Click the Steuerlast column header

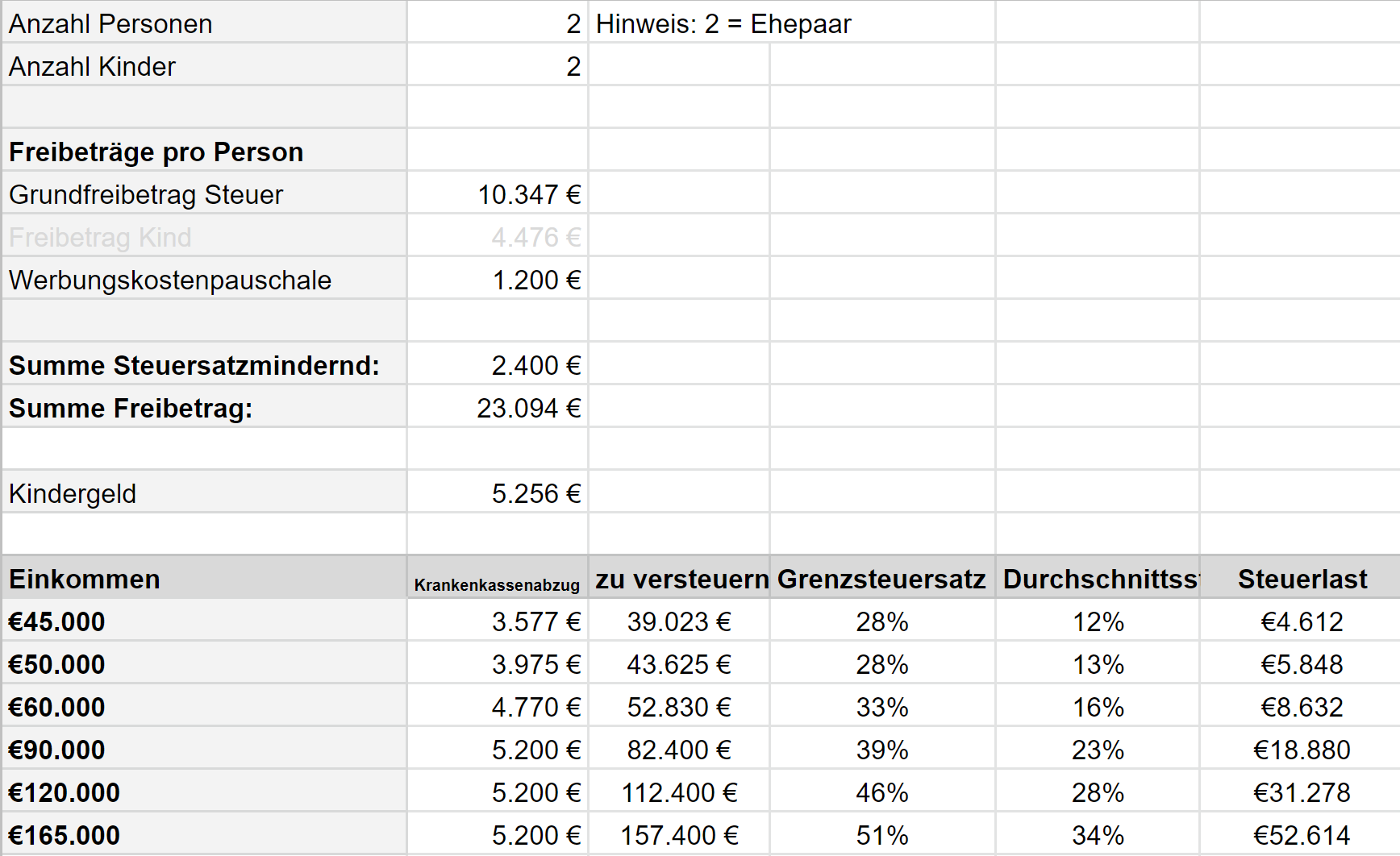coord(1302,579)
